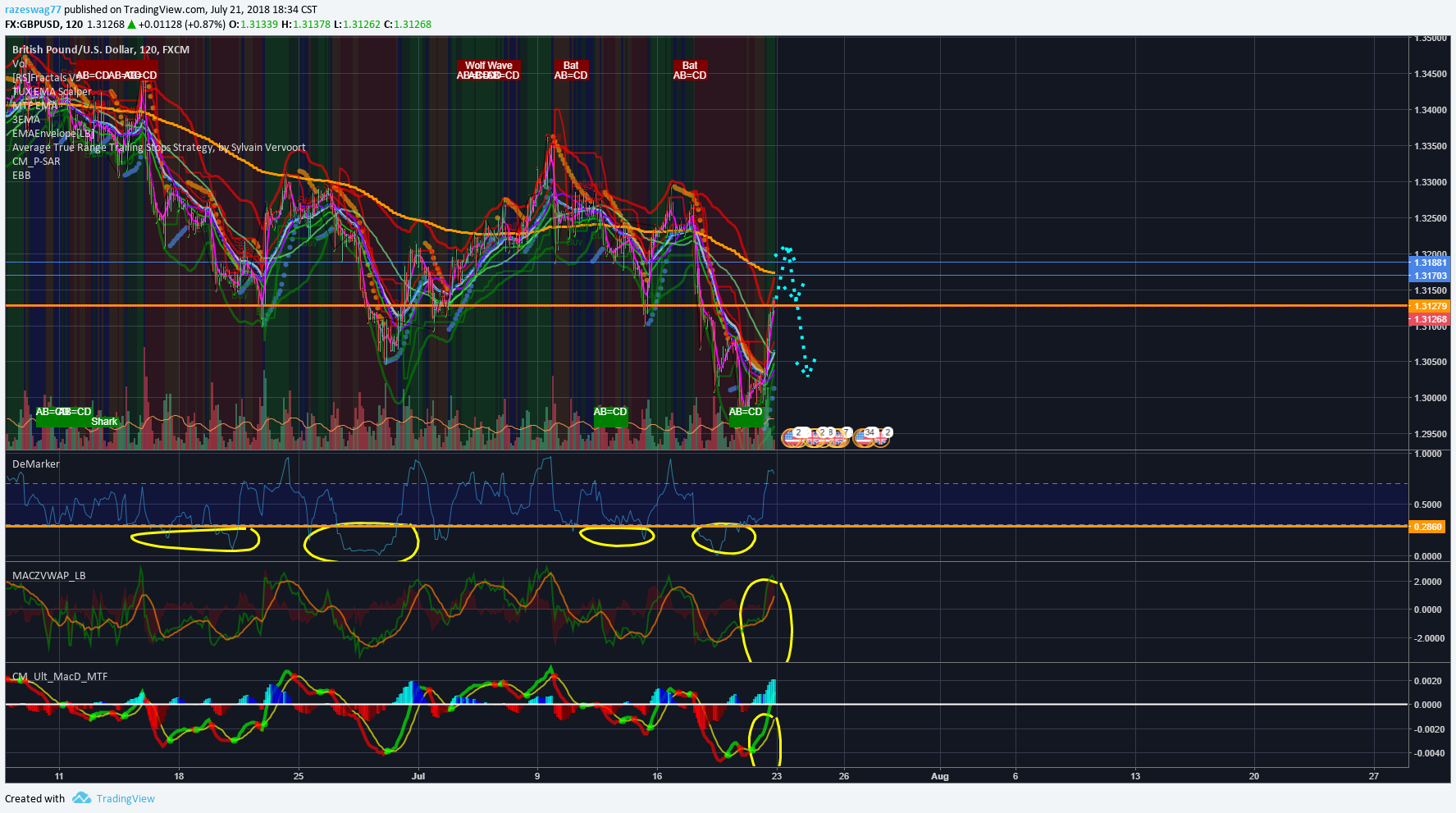The height and width of the screenshot is (813, 1456).
Task: Click the Jul label on time axis
Action: [418, 776]
